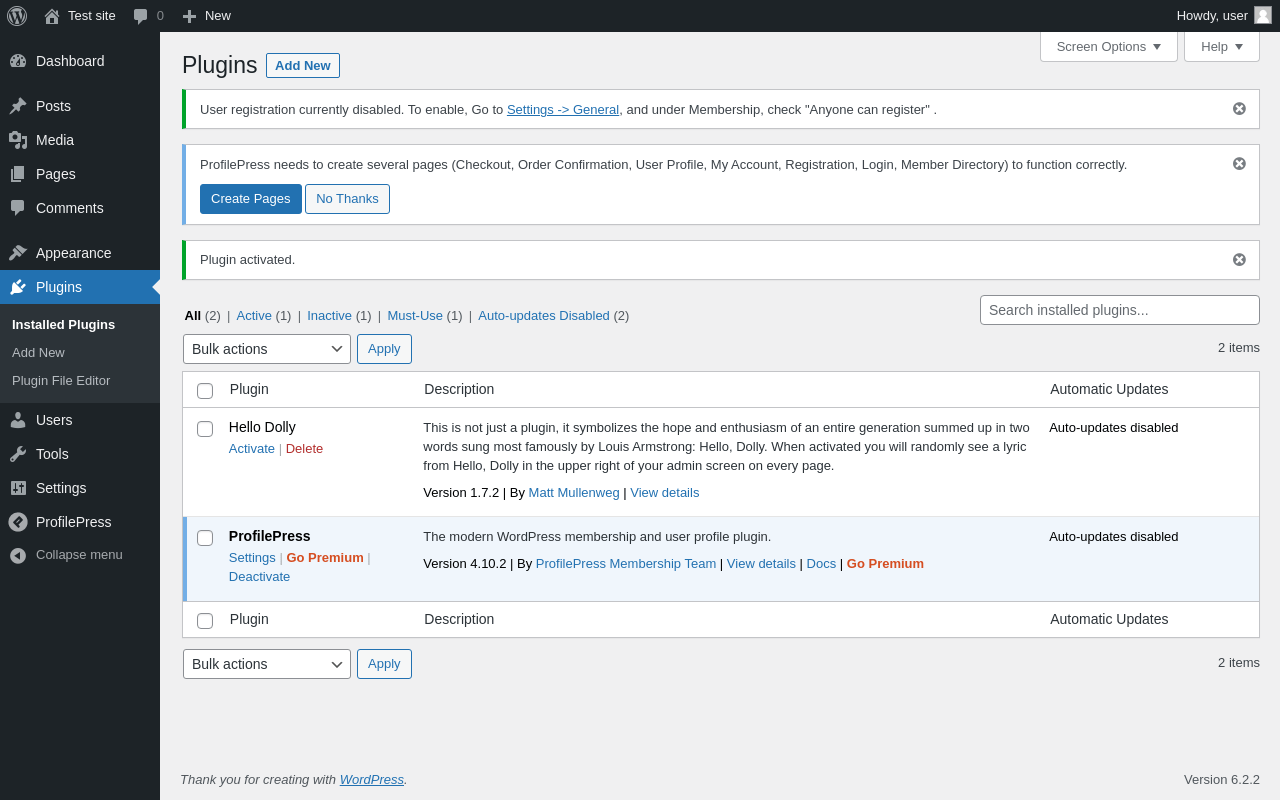Deactivate the ProfilePress plugin
The height and width of the screenshot is (800, 1280).
click(x=259, y=577)
